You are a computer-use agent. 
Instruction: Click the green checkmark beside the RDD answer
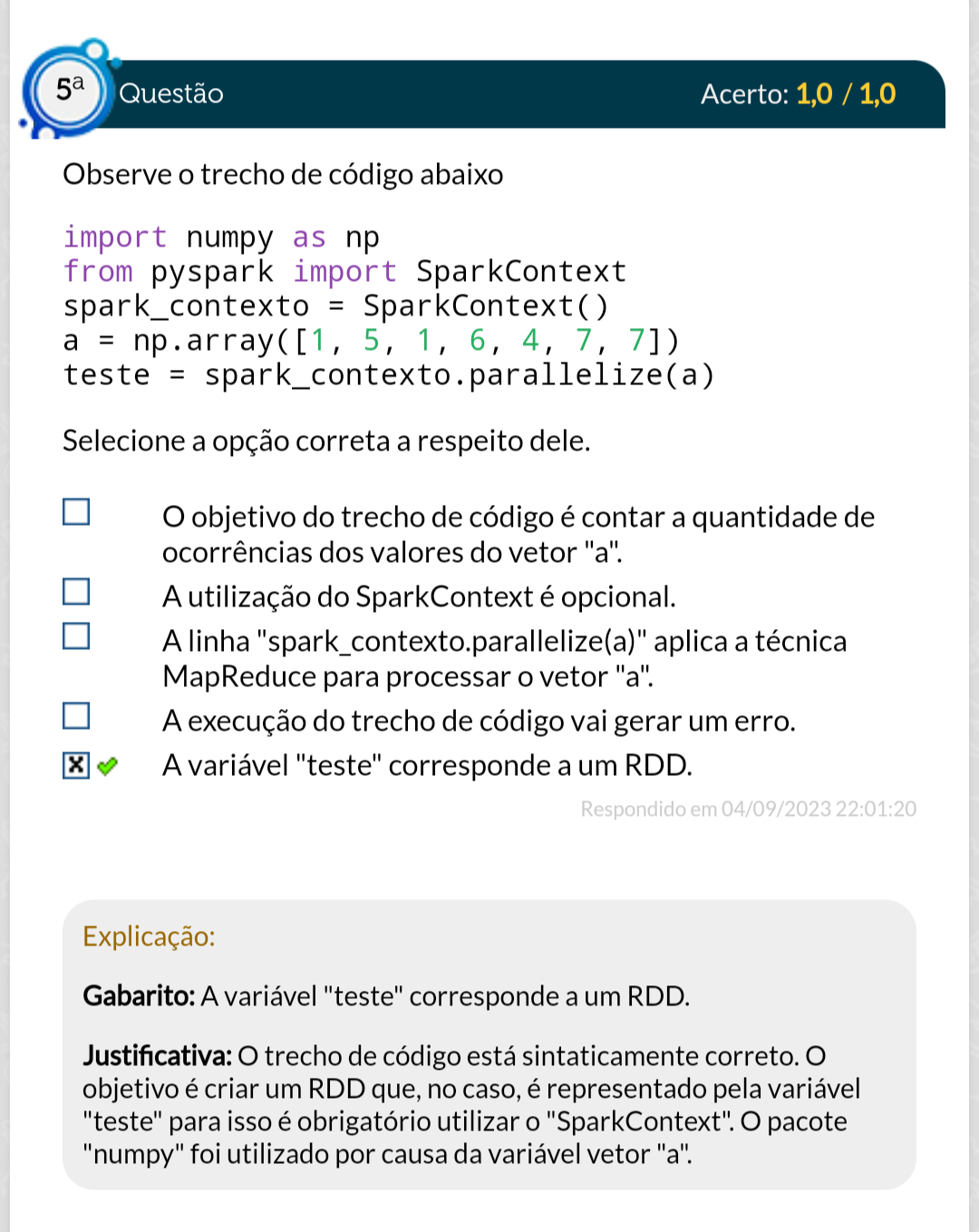pos(107,767)
